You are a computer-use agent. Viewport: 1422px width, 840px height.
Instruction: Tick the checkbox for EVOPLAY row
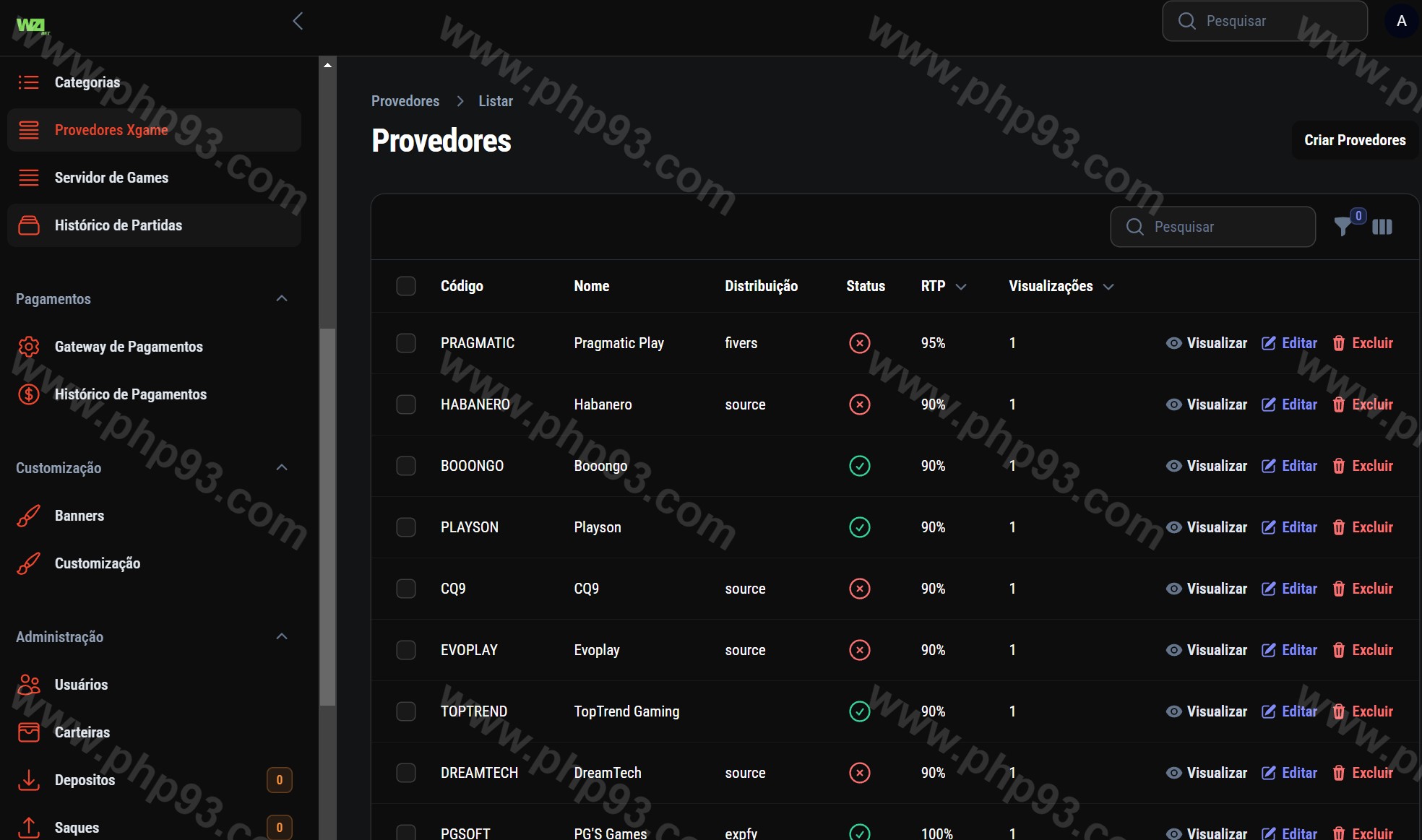(406, 650)
